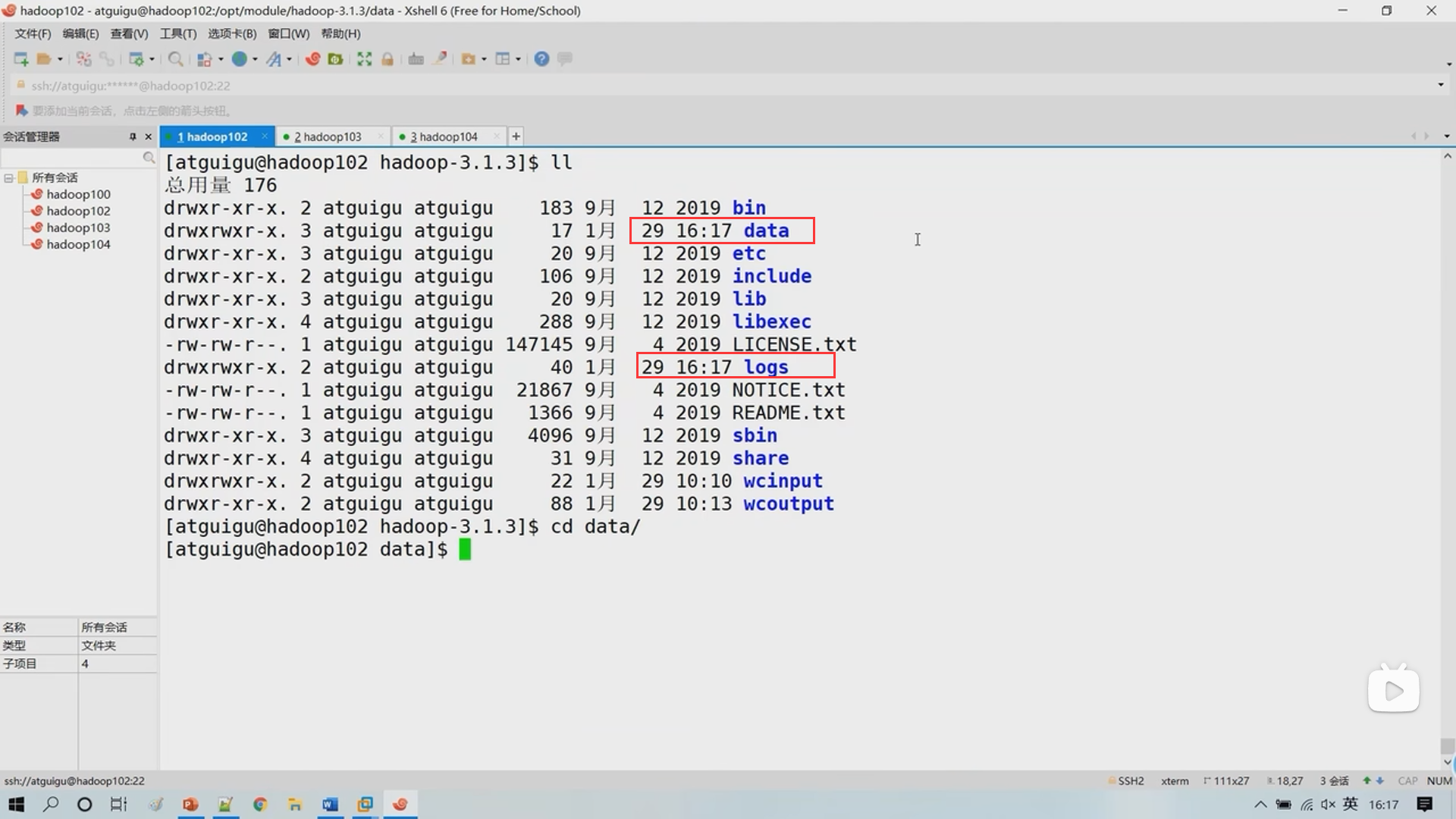Click the video play overlay button
This screenshot has height=819, width=1456.
pos(1394,690)
